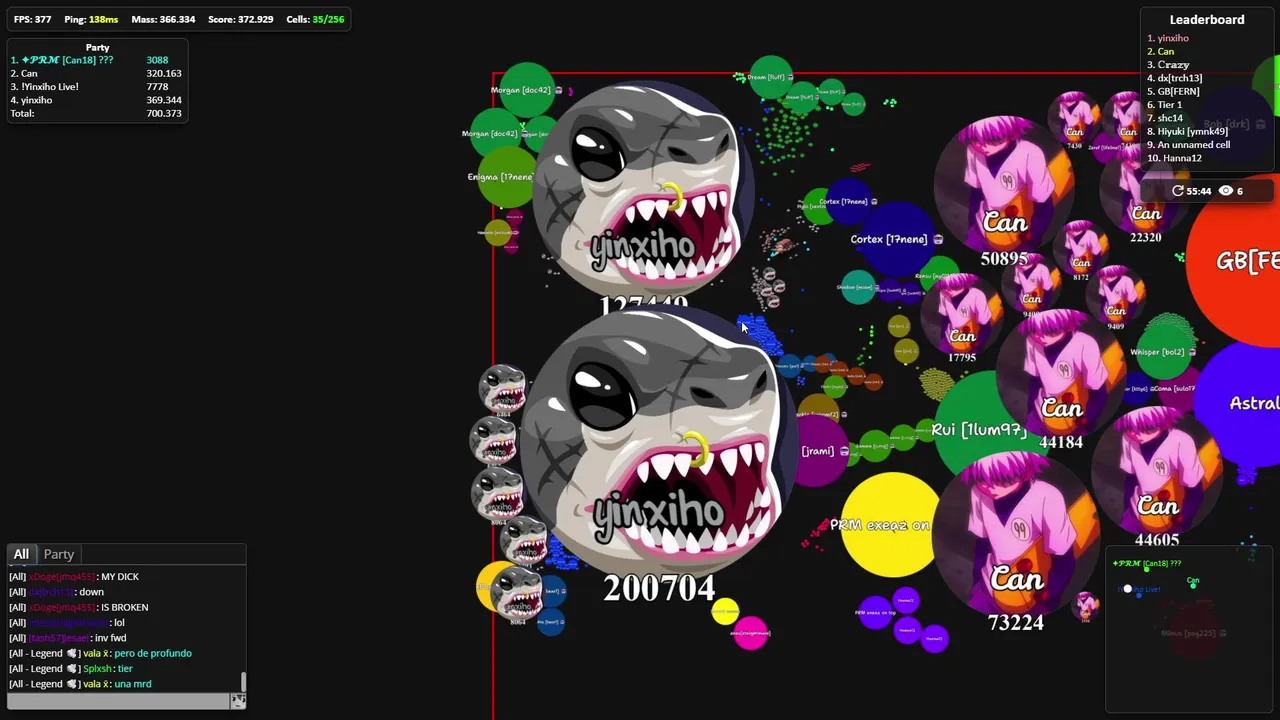Select leaderboard entry 4. dx[trch13]
Screen dimensions: 1280x720
click(1175, 78)
